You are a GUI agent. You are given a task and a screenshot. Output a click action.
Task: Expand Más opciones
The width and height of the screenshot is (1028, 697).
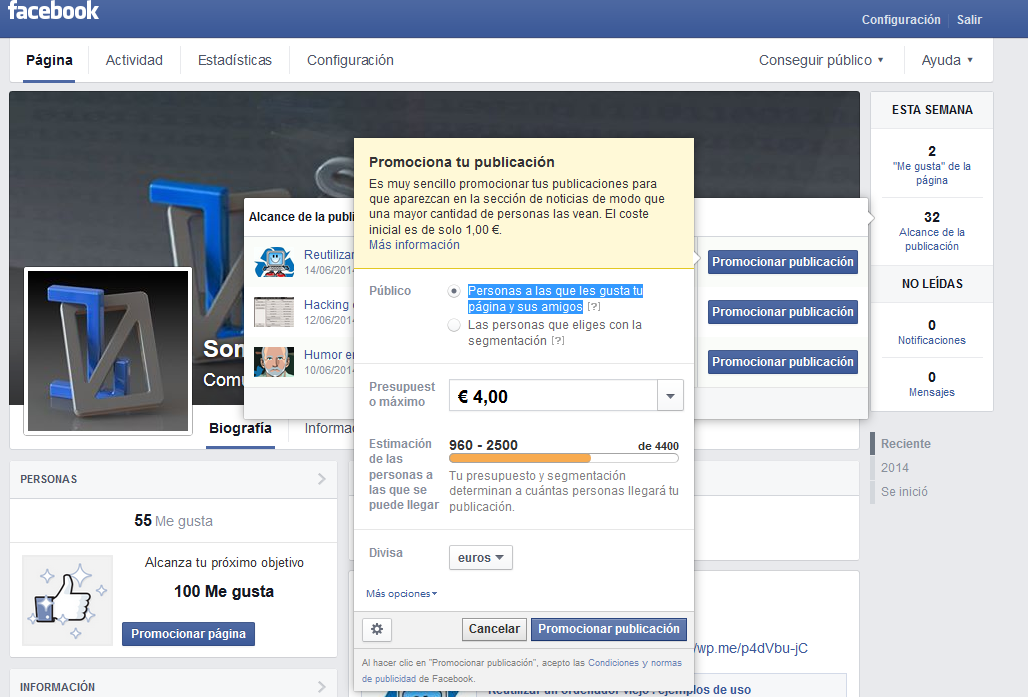coord(401,593)
